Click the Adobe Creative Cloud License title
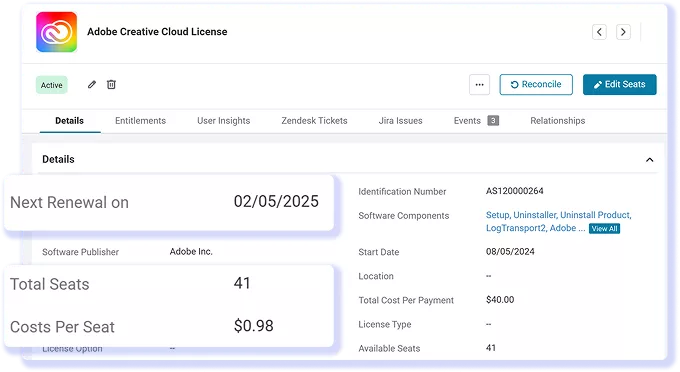The width and height of the screenshot is (680, 372). pos(157,32)
